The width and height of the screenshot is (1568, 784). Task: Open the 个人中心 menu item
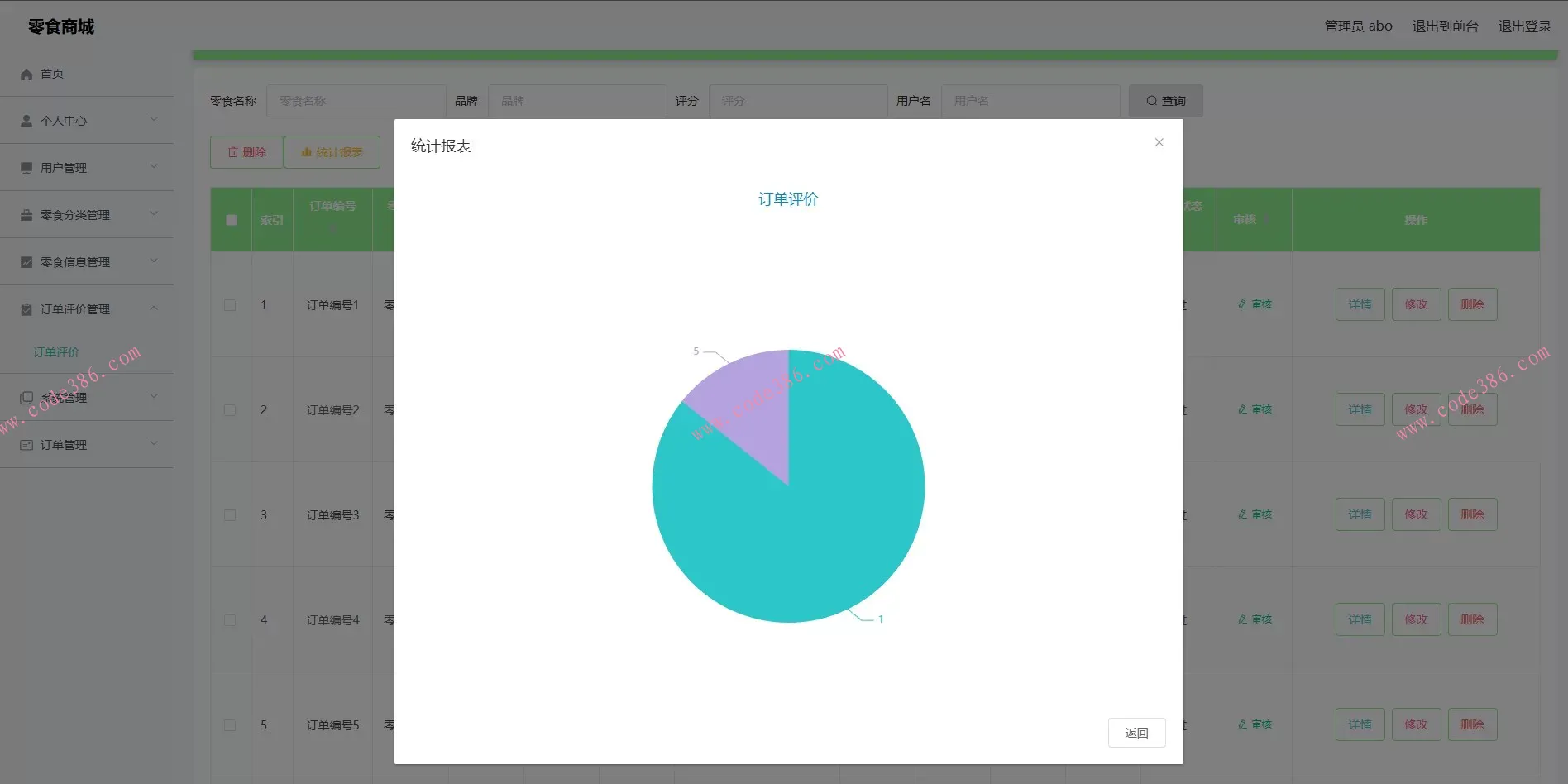(x=87, y=121)
